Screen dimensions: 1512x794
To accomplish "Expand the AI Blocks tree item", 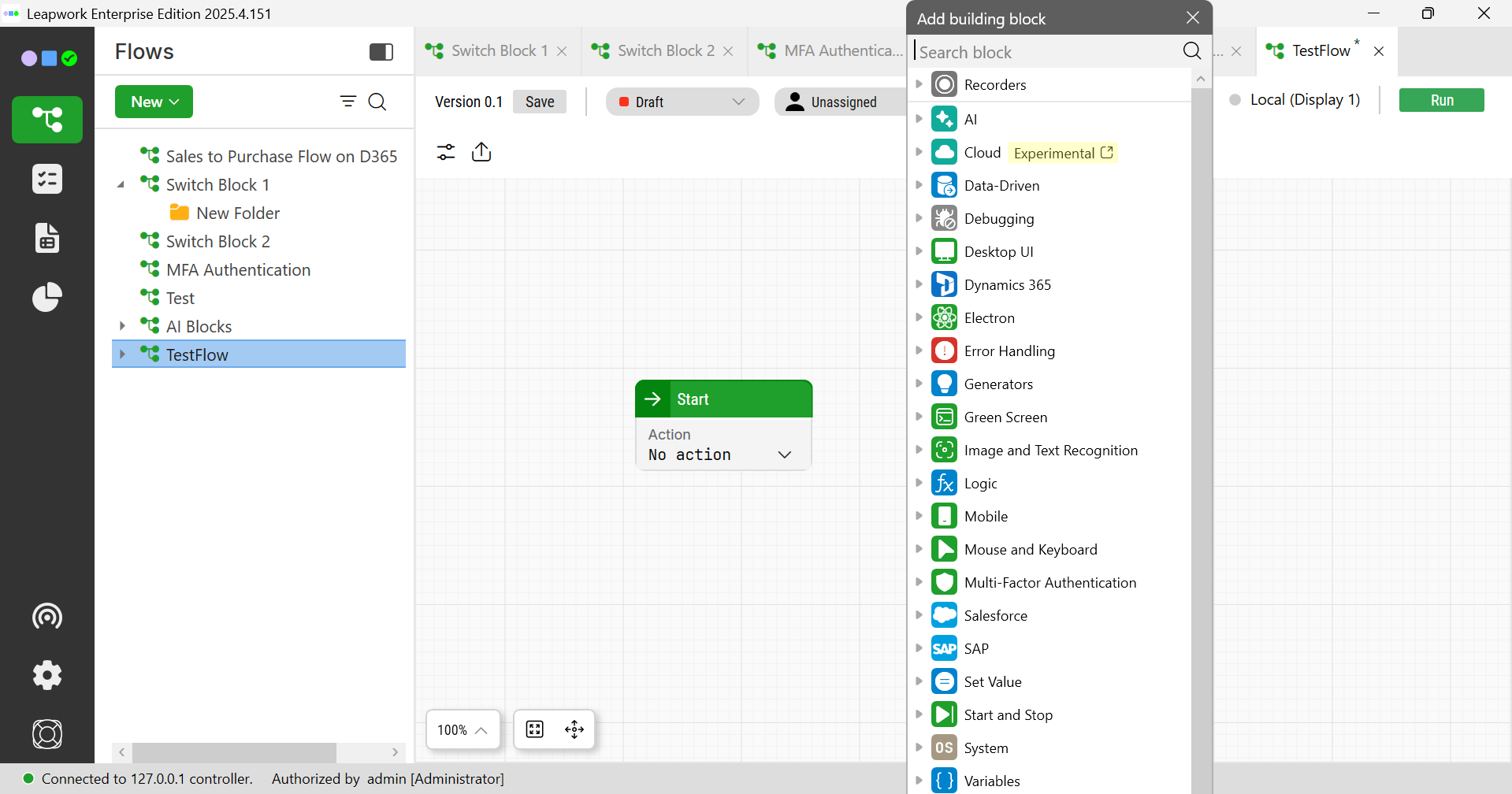I will point(122,326).
